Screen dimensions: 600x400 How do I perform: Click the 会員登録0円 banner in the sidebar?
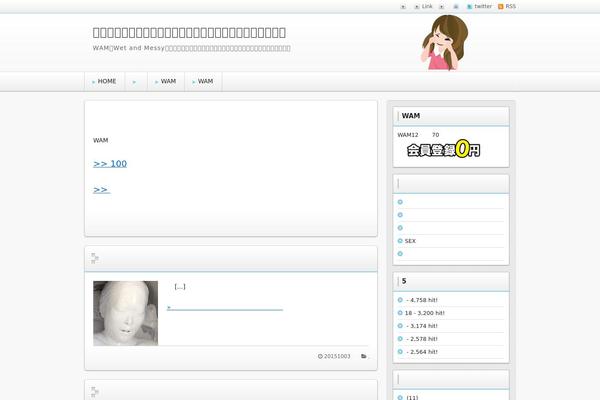(x=443, y=149)
